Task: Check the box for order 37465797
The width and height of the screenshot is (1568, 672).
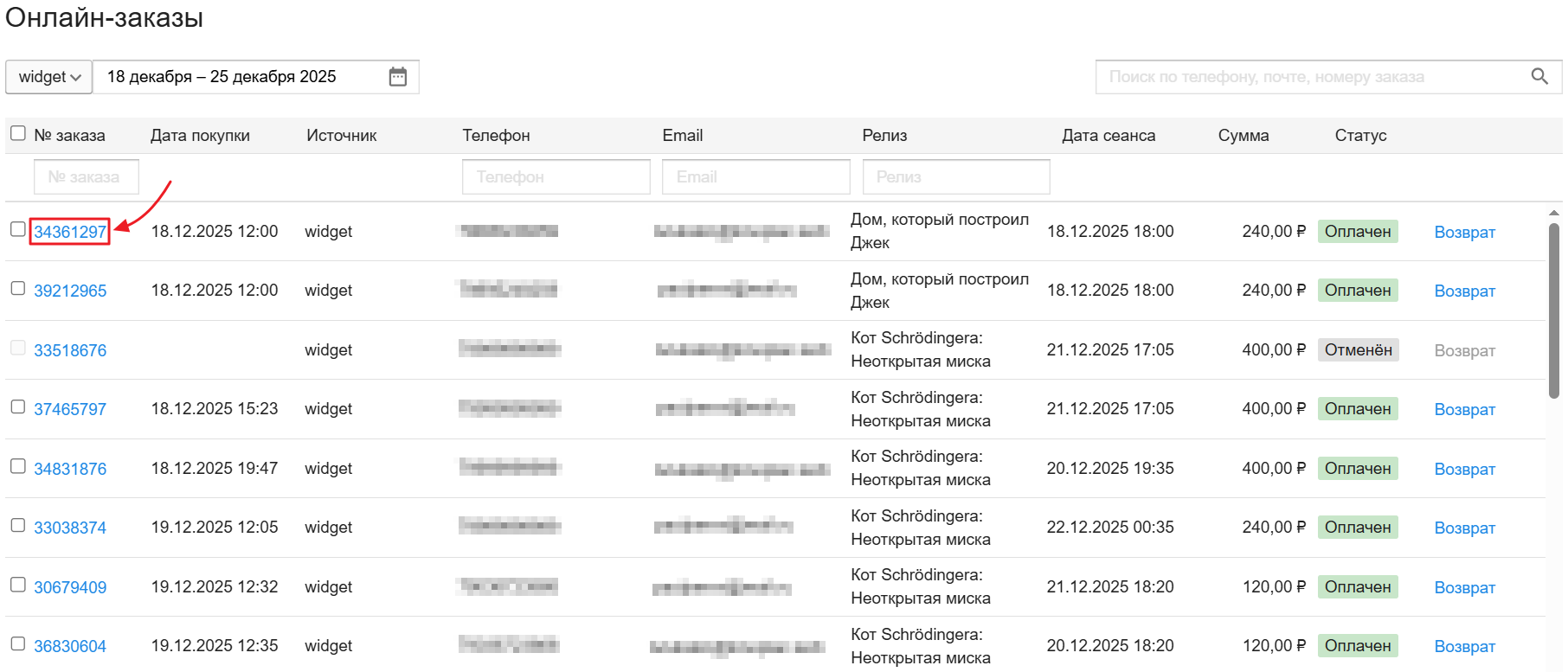Action: coord(18,406)
